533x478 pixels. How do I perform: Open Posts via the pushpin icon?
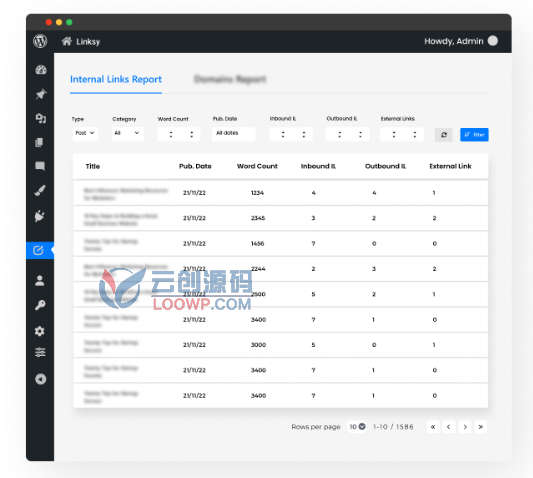pyautogui.click(x=41, y=94)
